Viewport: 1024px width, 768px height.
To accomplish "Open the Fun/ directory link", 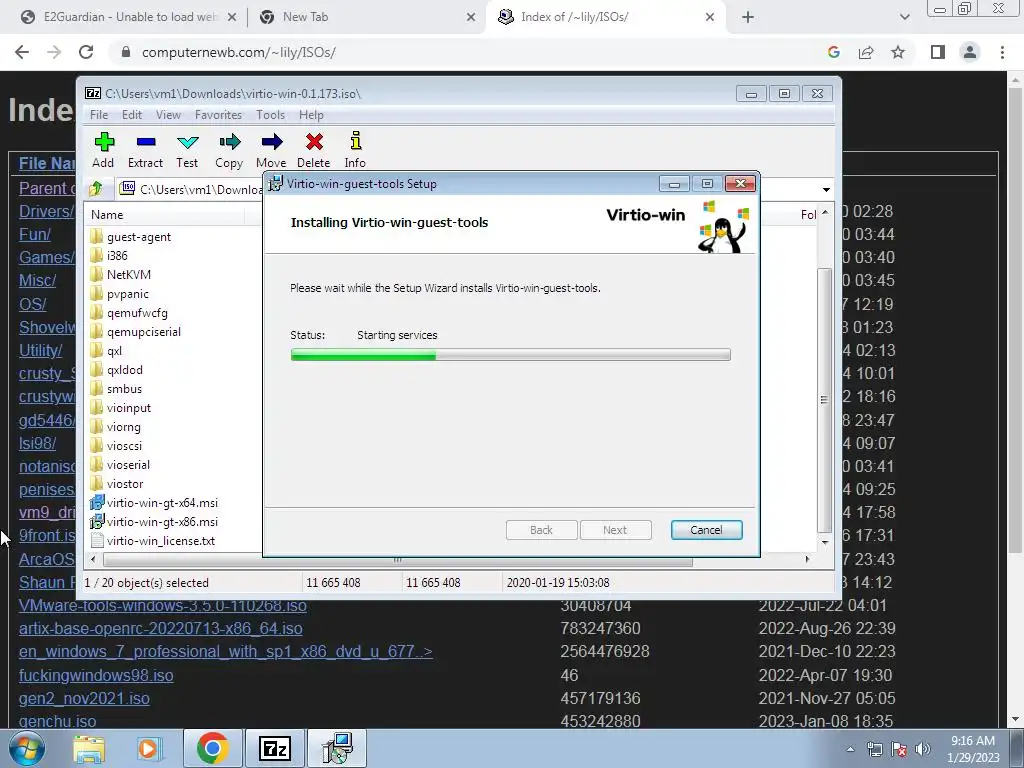I will coord(35,234).
